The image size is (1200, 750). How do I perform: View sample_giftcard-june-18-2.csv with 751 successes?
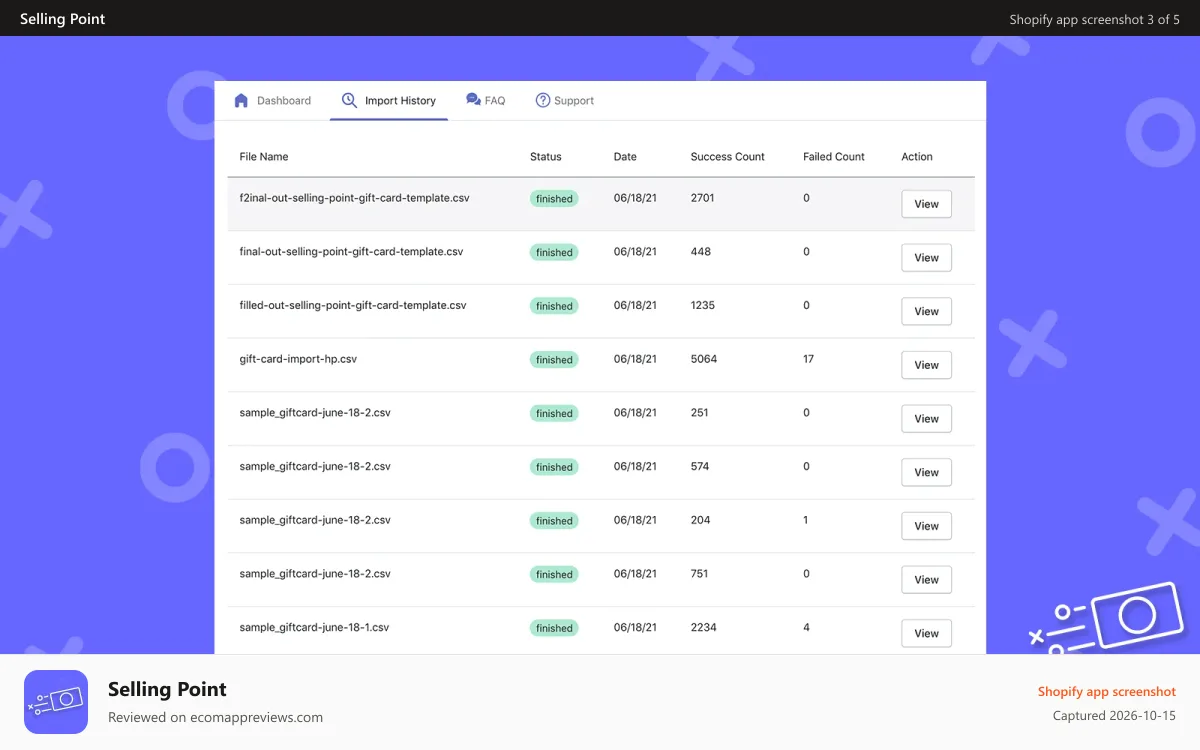[x=926, y=580]
